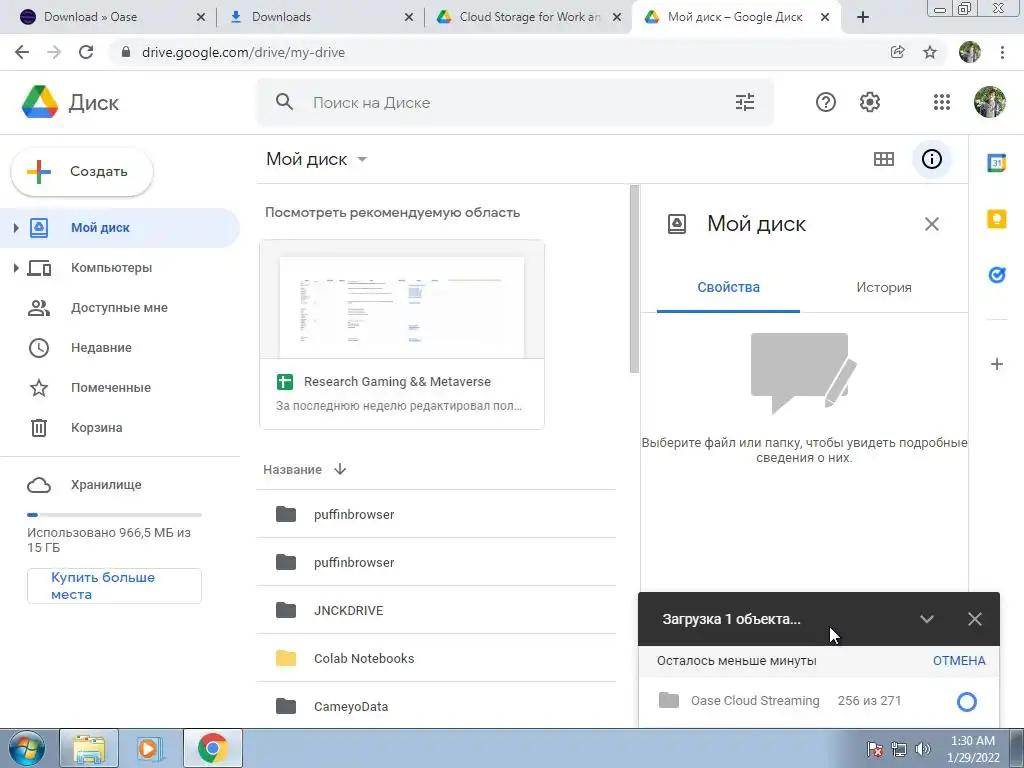Click the address bar URL
Image resolution: width=1024 pixels, height=768 pixels.
tap(243, 52)
